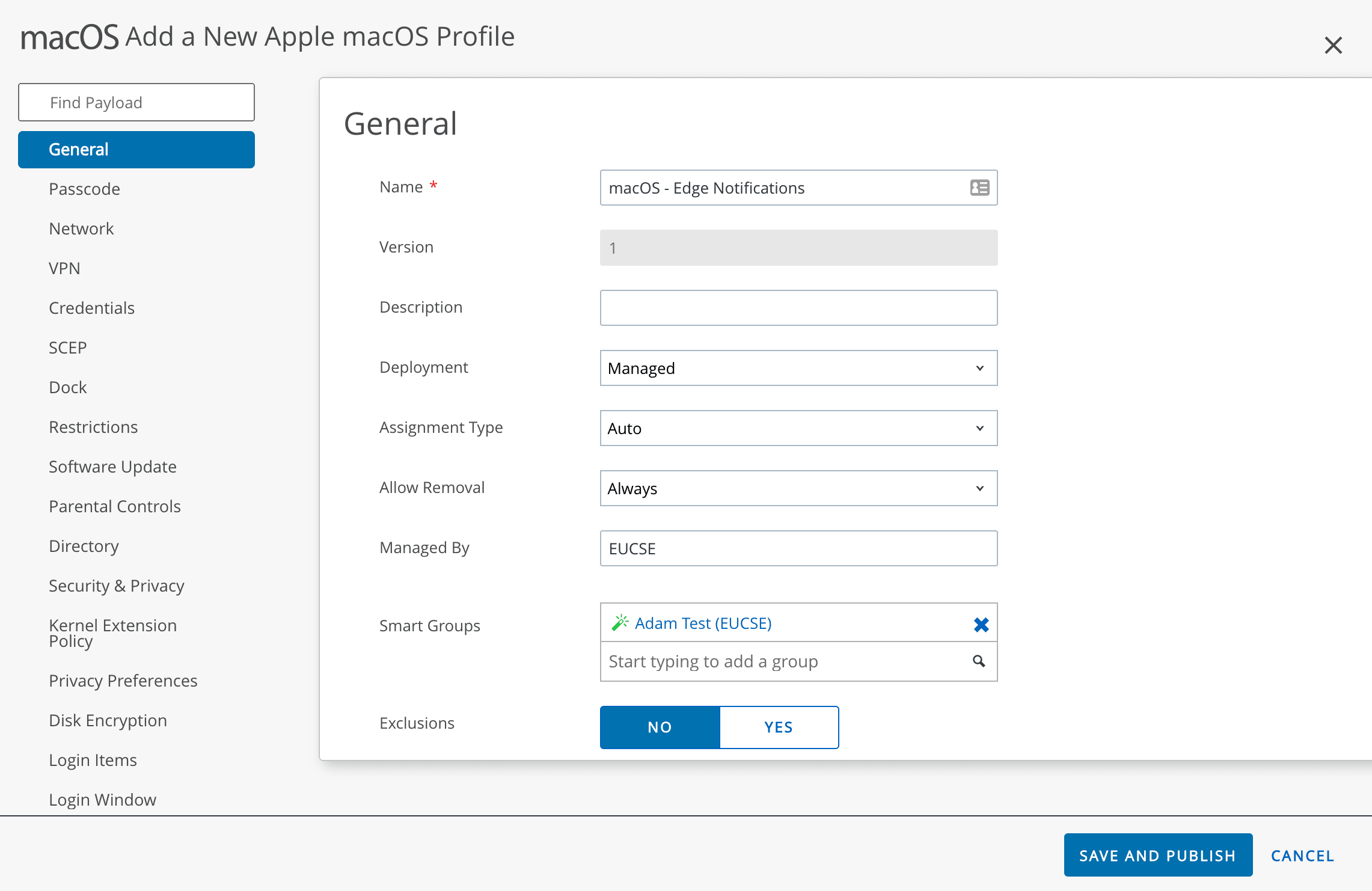Screen dimensions: 1372x891
Task: Open the Deployment dropdown
Action: coord(798,368)
